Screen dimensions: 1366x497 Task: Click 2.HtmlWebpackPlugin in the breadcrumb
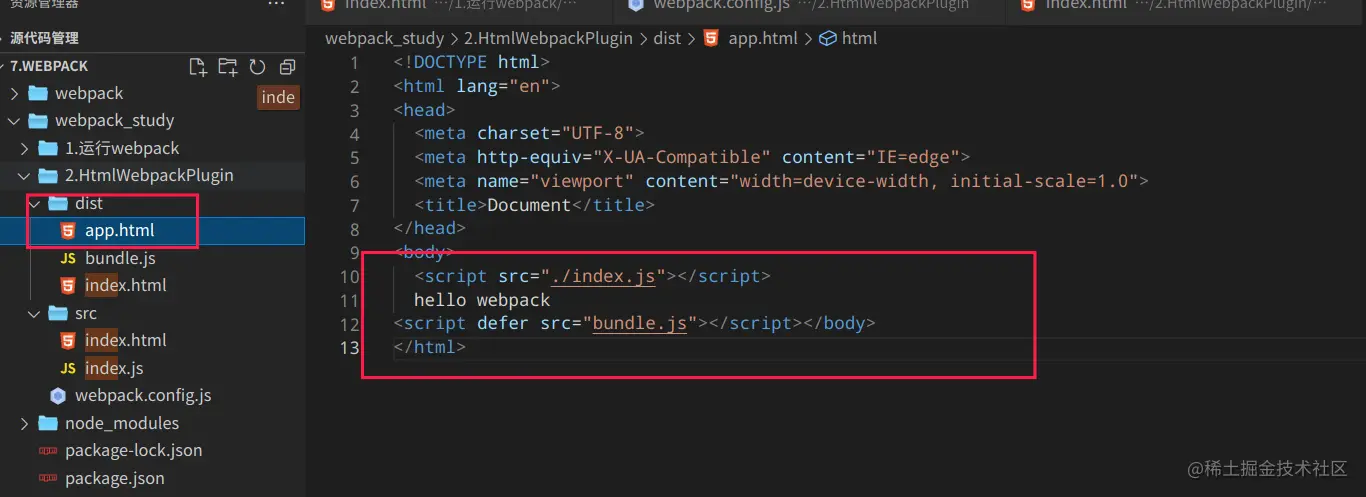click(548, 39)
